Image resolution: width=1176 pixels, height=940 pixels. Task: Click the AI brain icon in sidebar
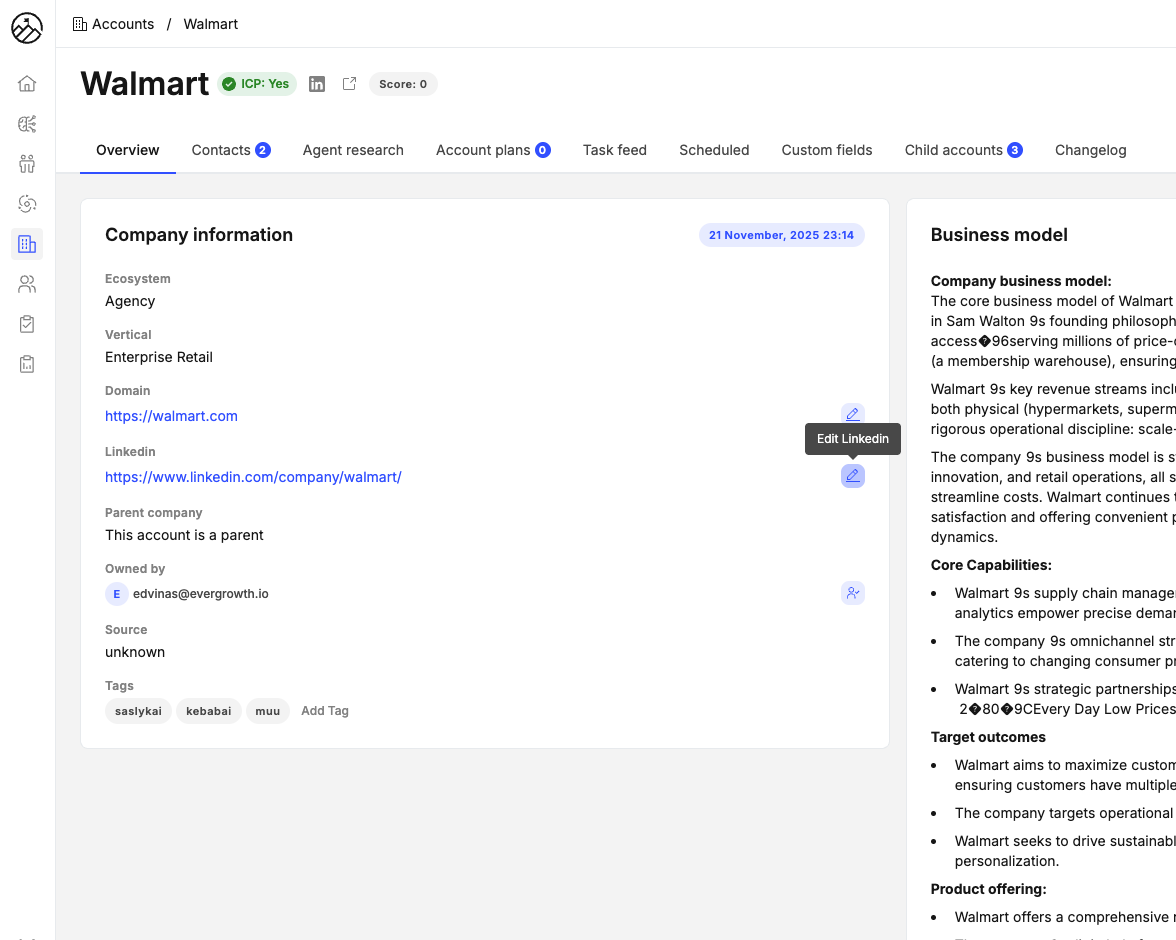click(x=27, y=124)
